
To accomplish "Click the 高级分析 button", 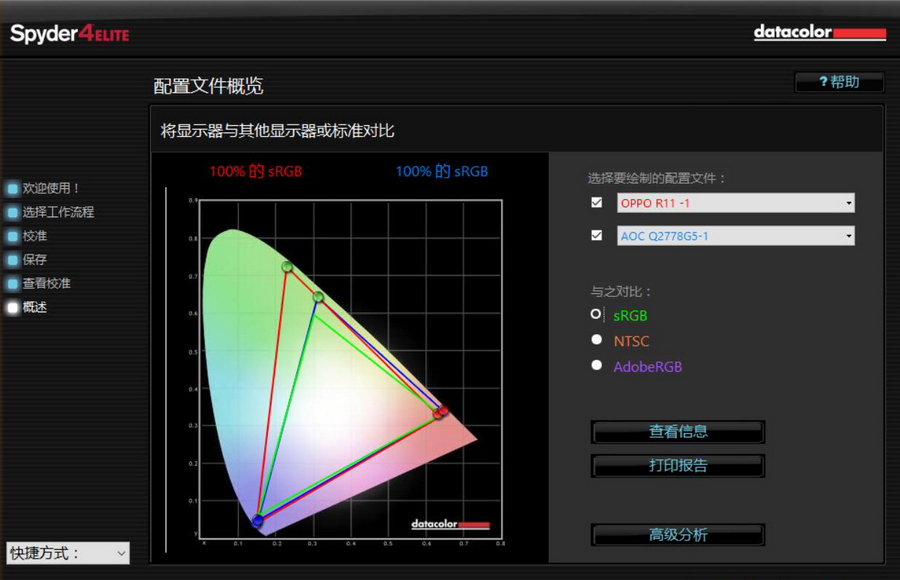I will coord(677,534).
